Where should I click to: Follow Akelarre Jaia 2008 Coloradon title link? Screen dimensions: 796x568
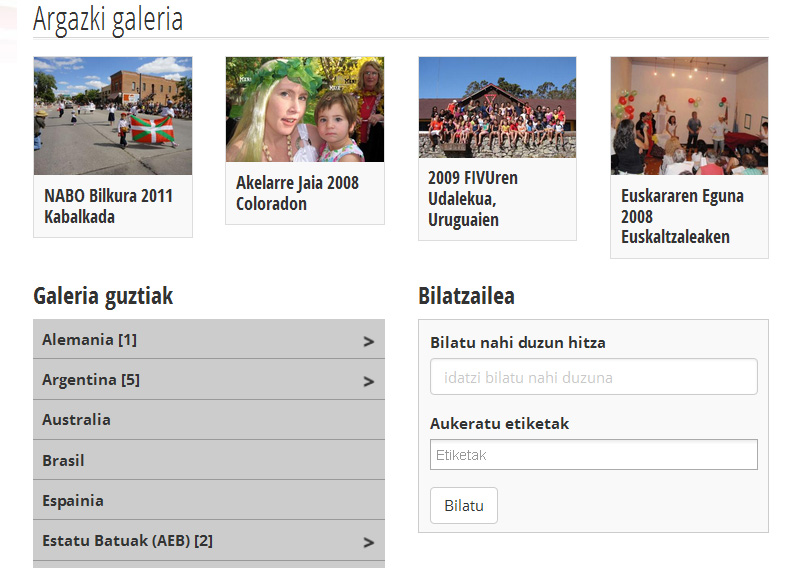pos(297,193)
